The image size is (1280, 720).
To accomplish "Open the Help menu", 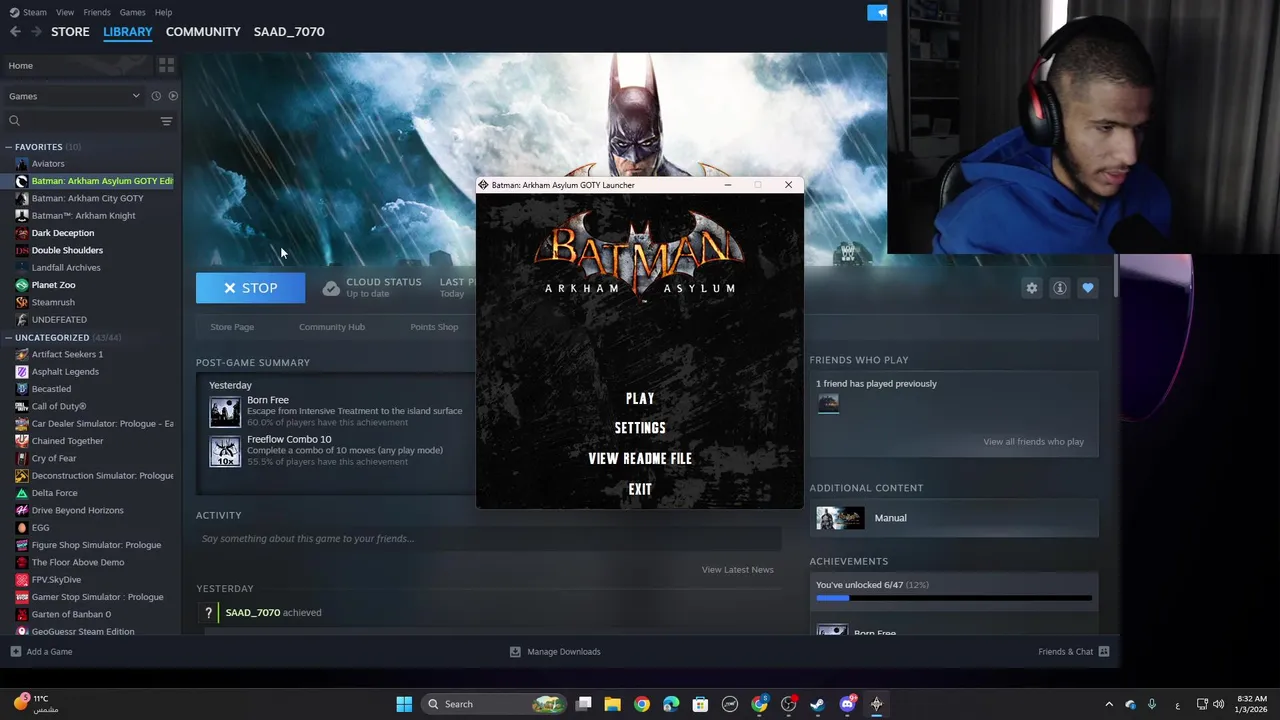I will pos(163,12).
